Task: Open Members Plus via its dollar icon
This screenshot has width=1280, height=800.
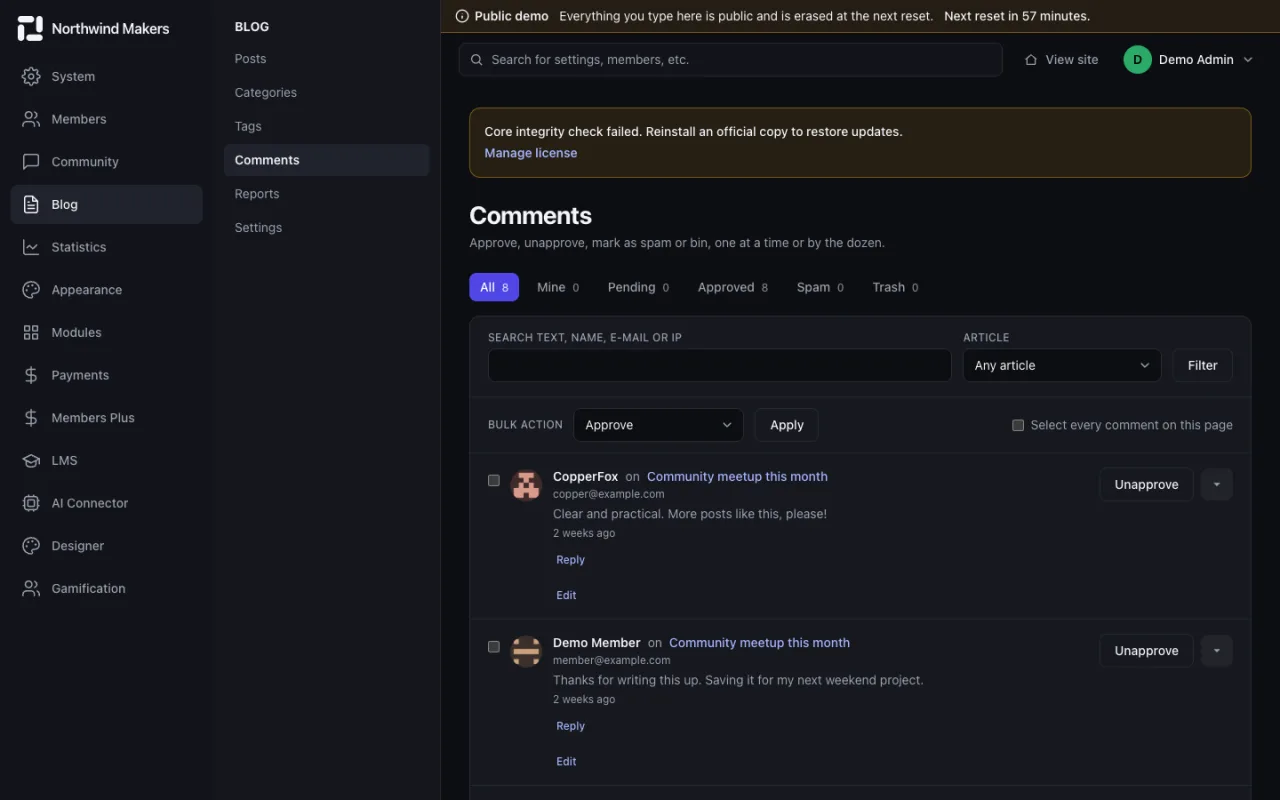Action: 31,418
